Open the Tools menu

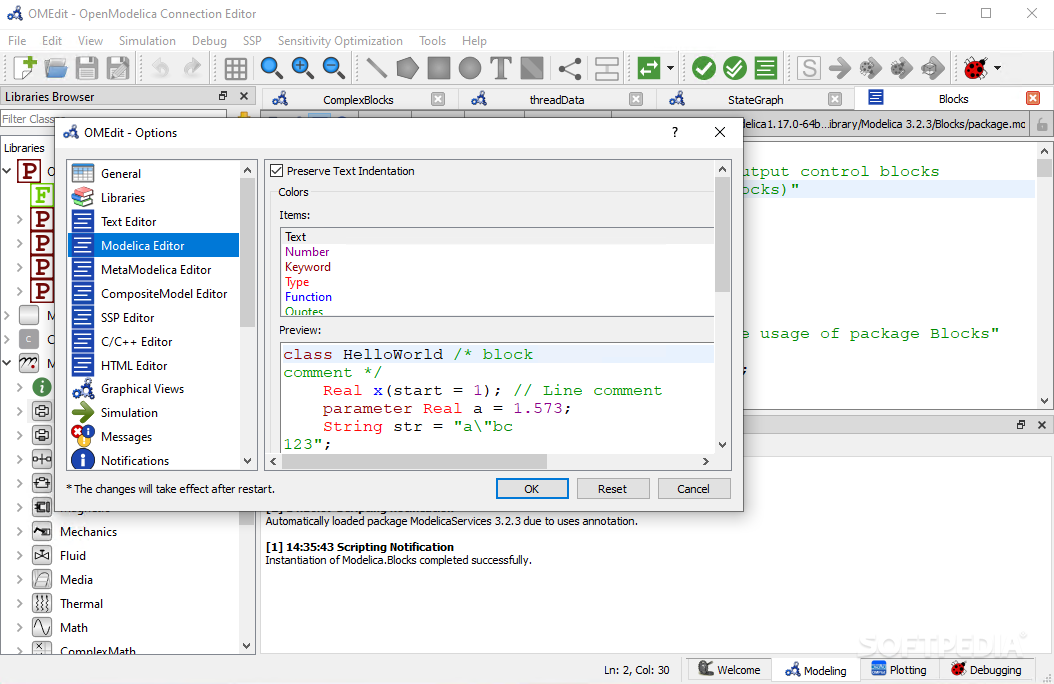pyautogui.click(x=432, y=41)
